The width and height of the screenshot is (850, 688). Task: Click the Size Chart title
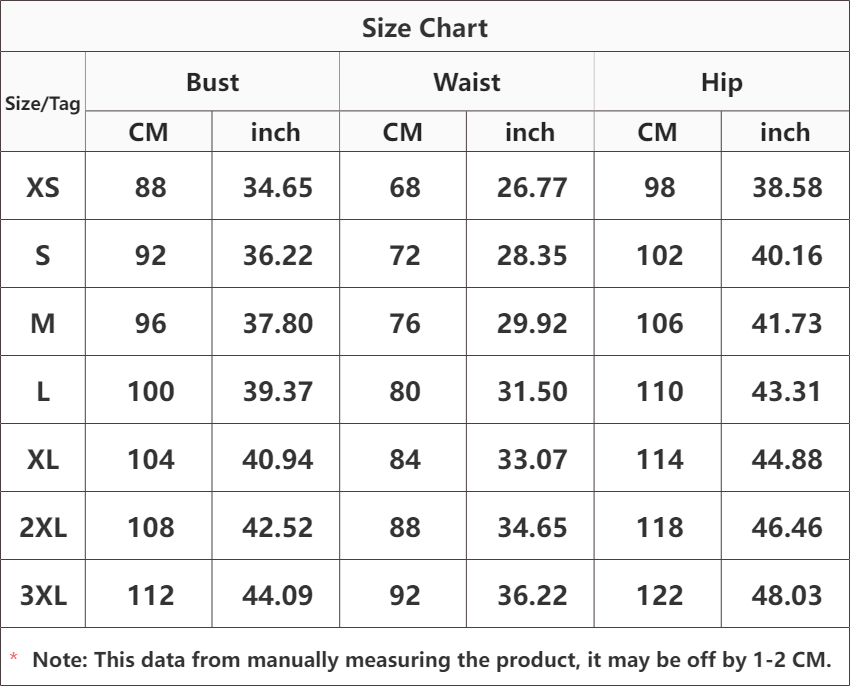[424, 28]
